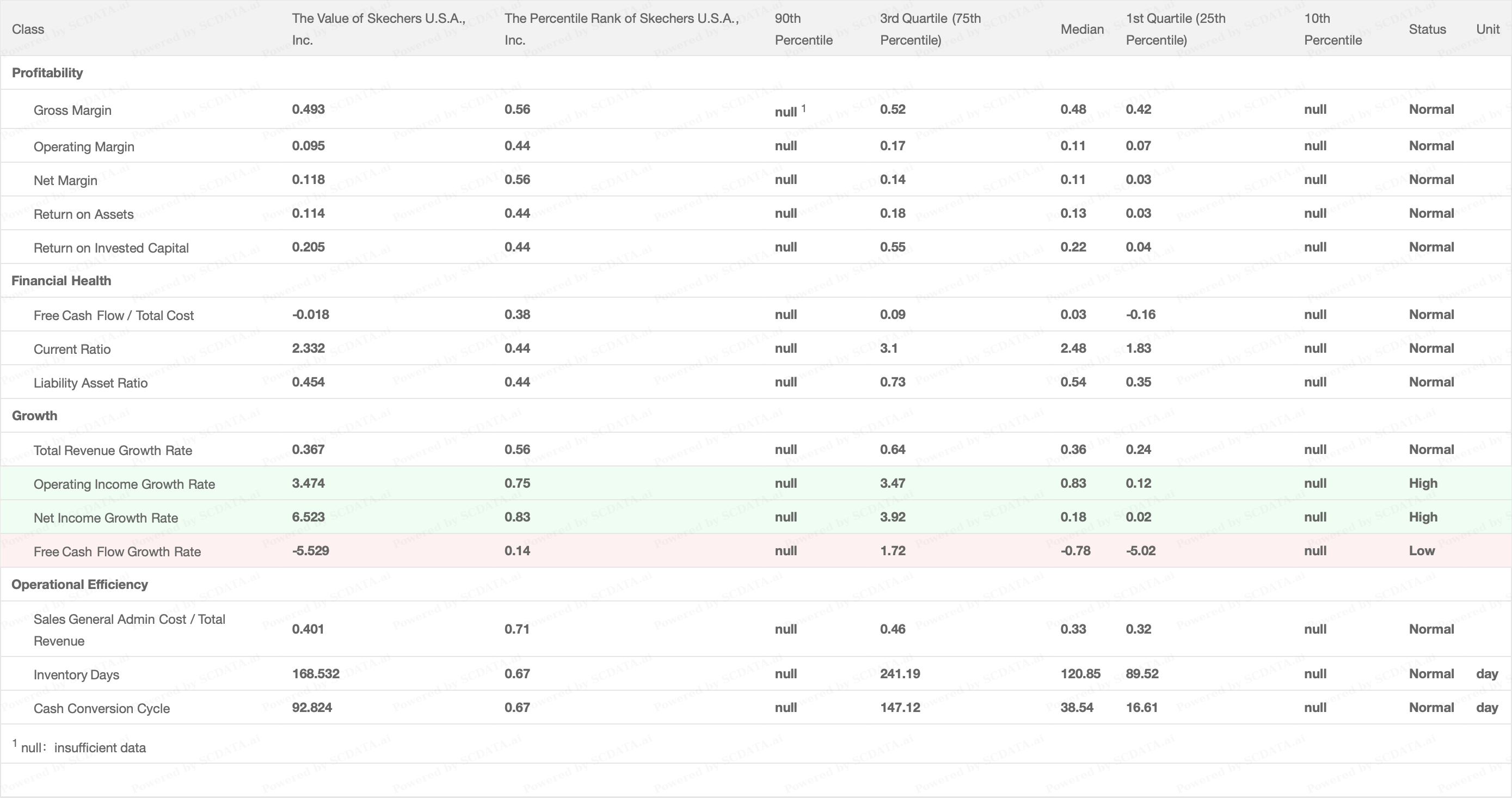Select the Liability Asset Ratio value 0.454
The height and width of the screenshot is (798, 1512).
click(x=308, y=382)
